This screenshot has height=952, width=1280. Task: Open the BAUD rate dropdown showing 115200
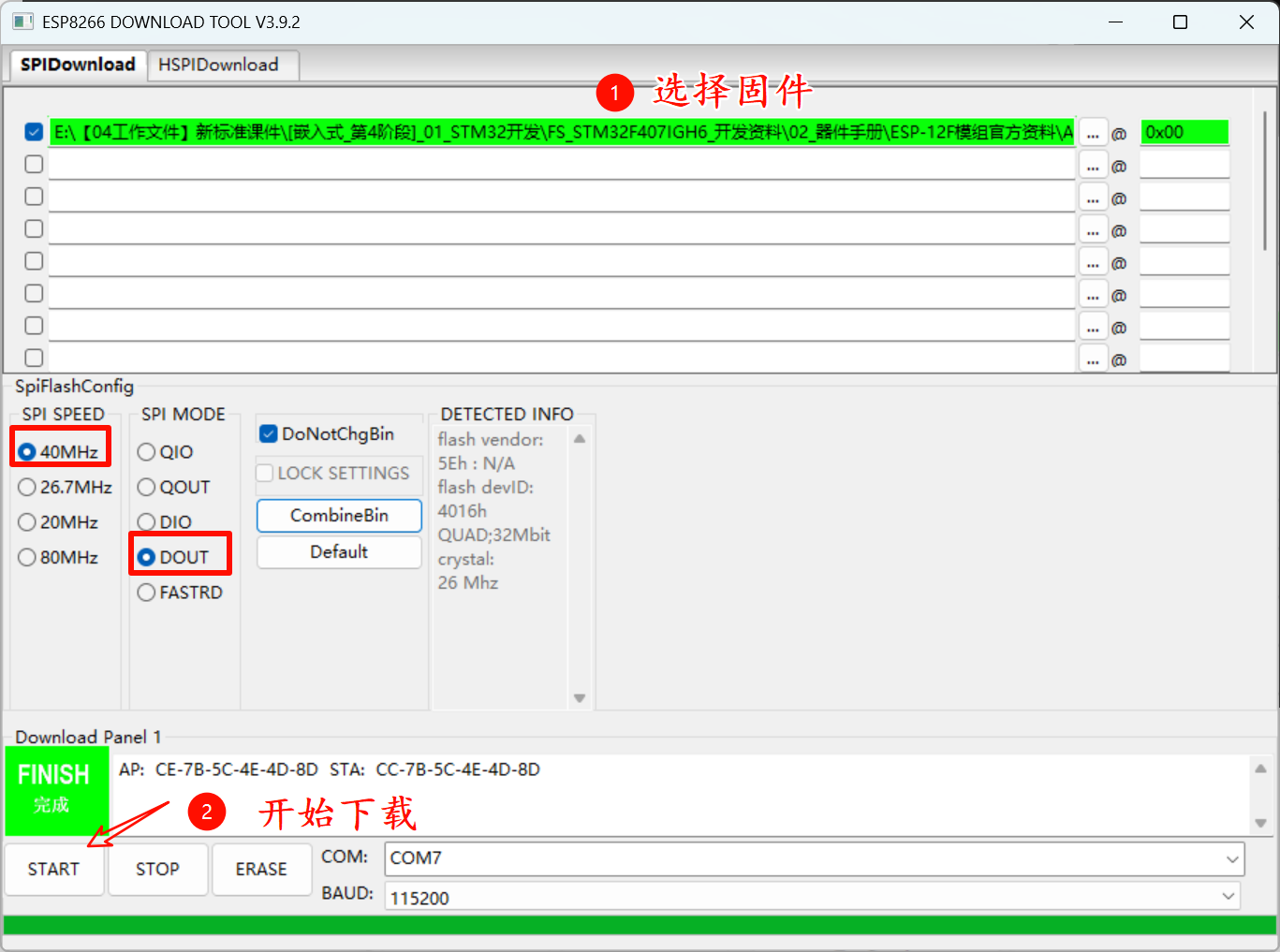pyautogui.click(x=812, y=898)
